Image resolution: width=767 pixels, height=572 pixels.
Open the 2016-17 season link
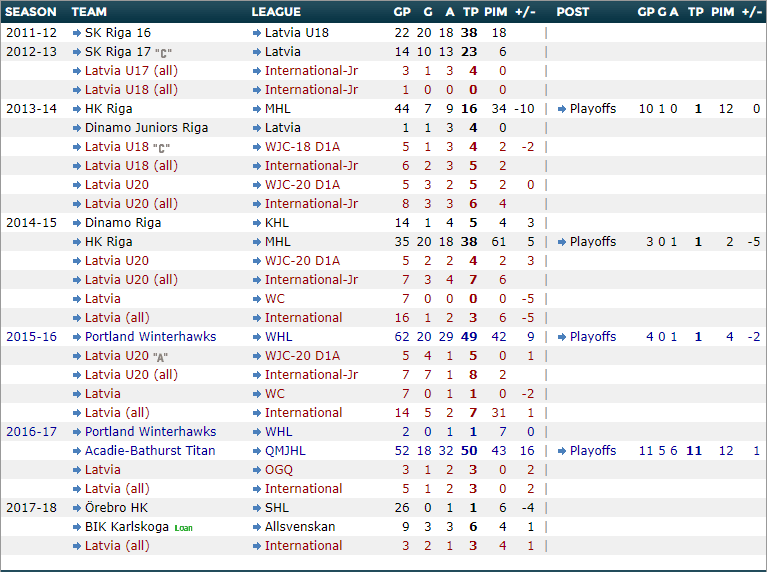point(31,432)
